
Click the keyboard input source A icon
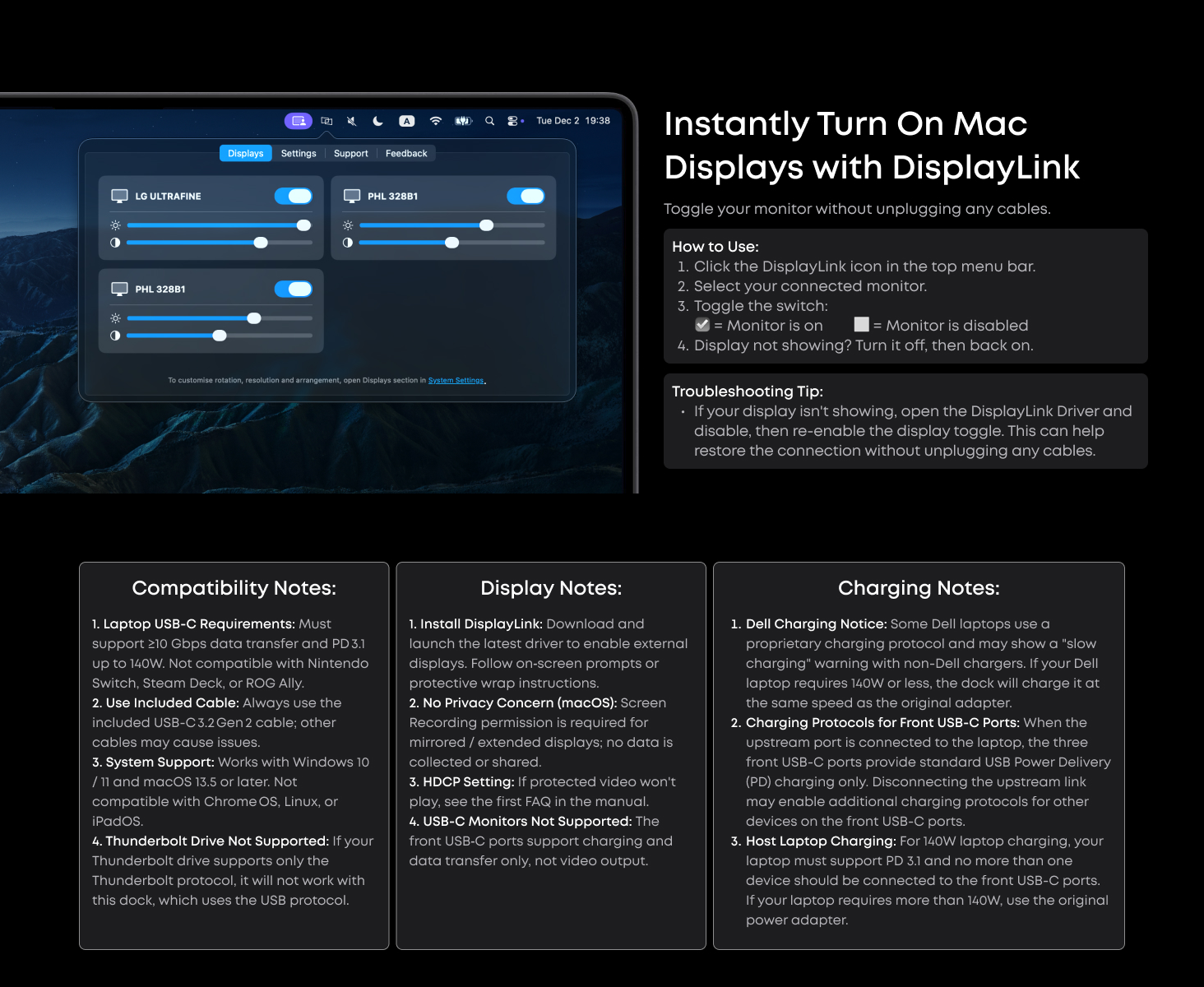pyautogui.click(x=406, y=121)
